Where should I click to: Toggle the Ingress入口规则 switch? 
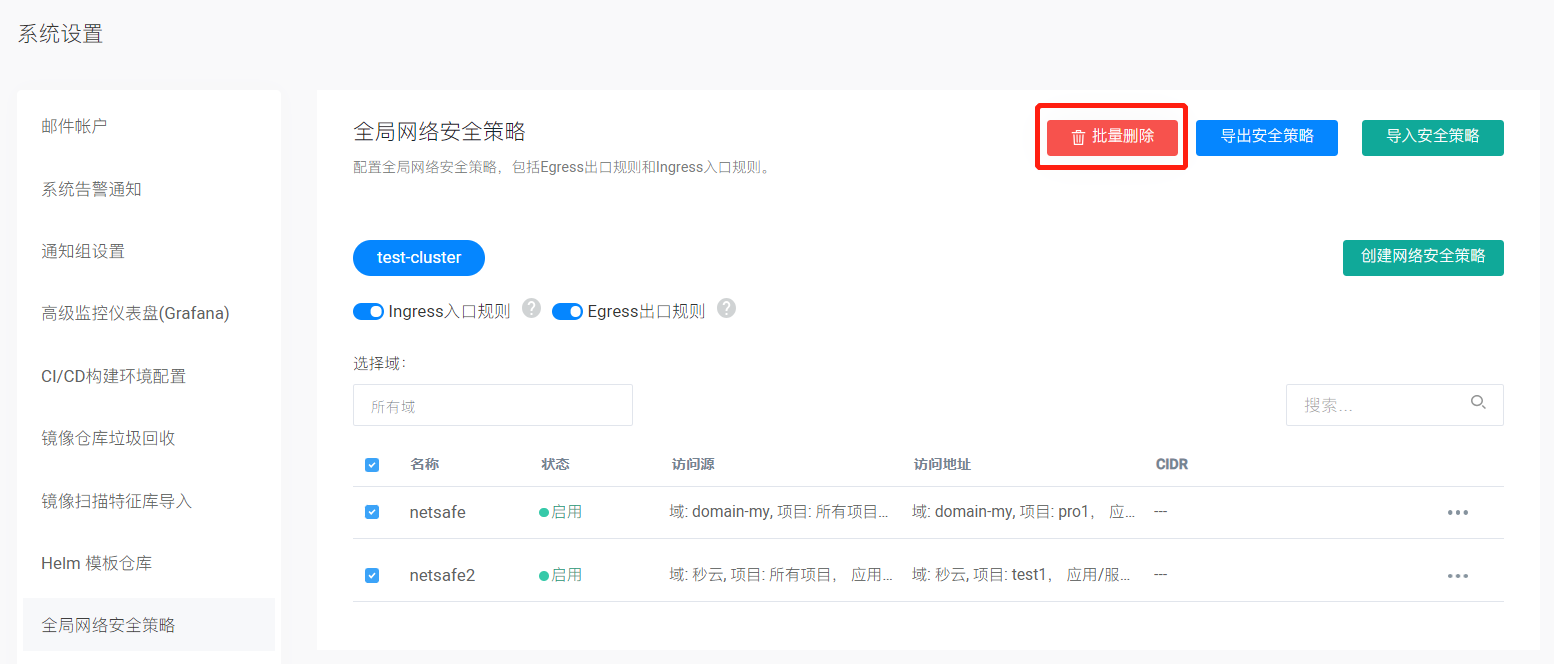pyautogui.click(x=369, y=312)
